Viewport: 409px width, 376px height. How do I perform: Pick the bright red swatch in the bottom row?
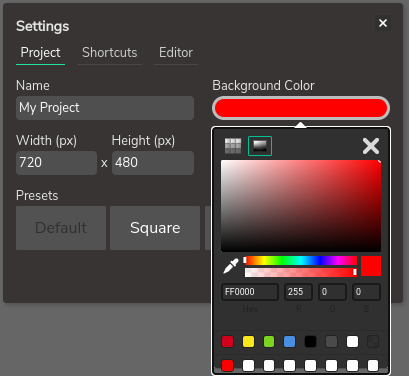click(x=228, y=365)
